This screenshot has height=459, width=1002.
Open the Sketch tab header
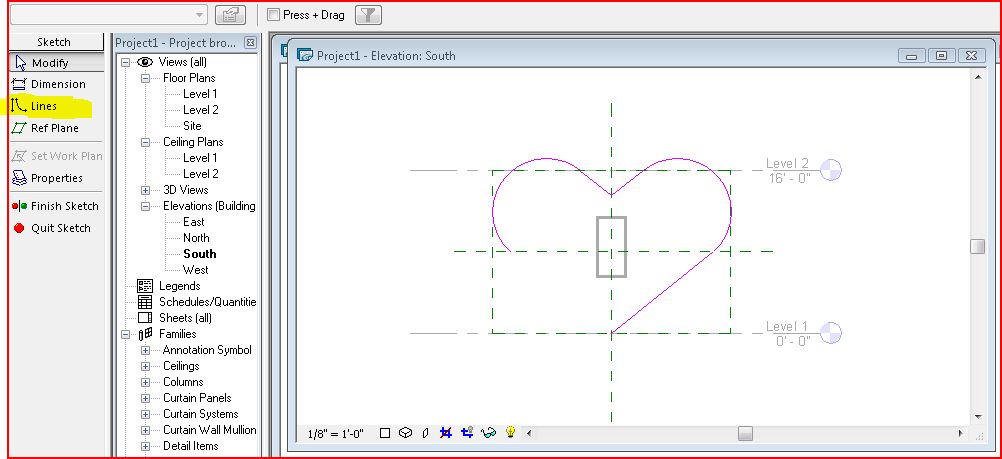[x=54, y=42]
